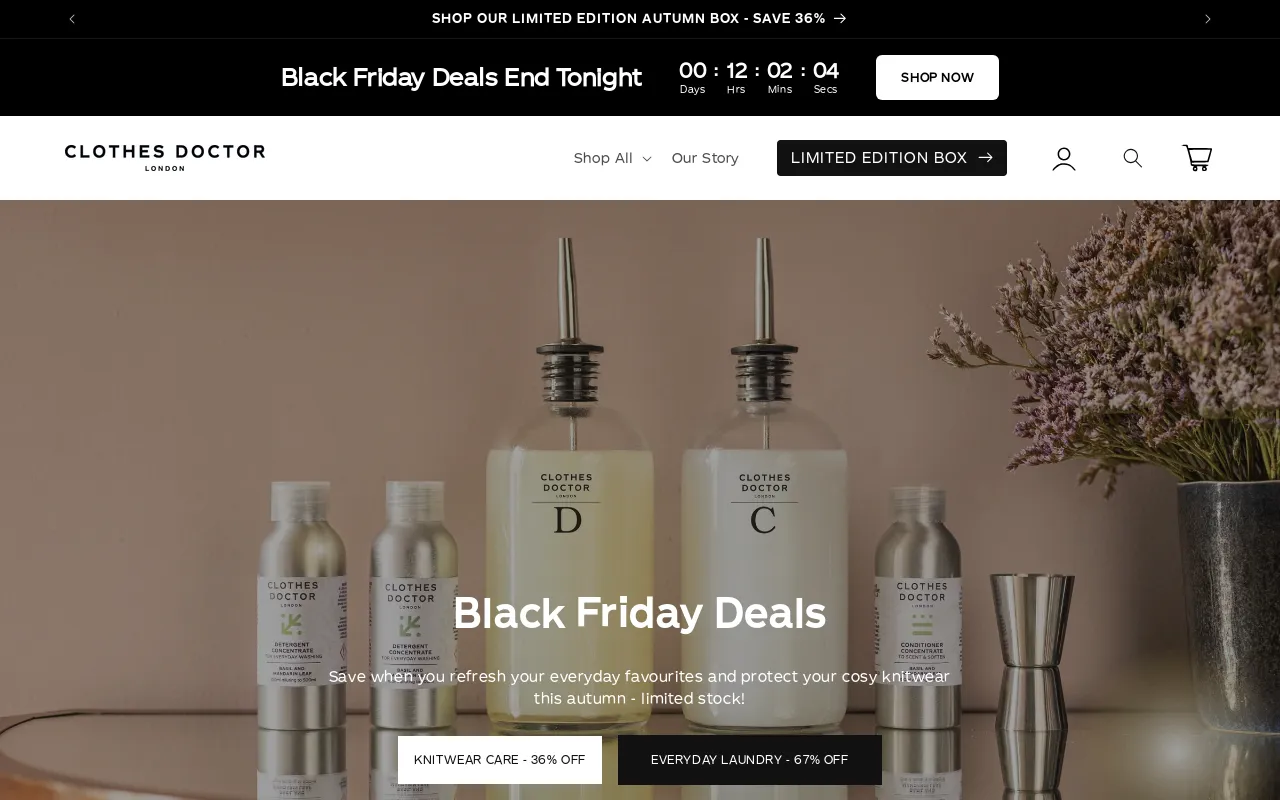Open the search magnifier icon

point(1132,158)
